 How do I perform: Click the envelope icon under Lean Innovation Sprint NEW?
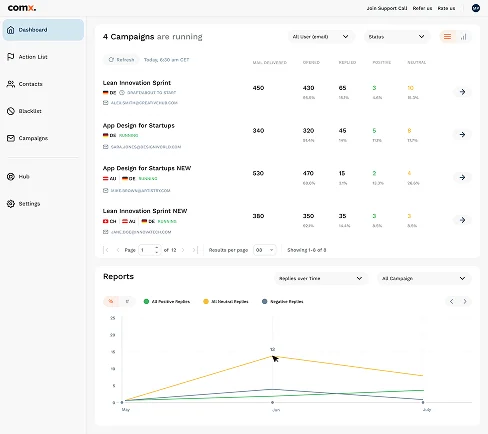click(x=106, y=232)
